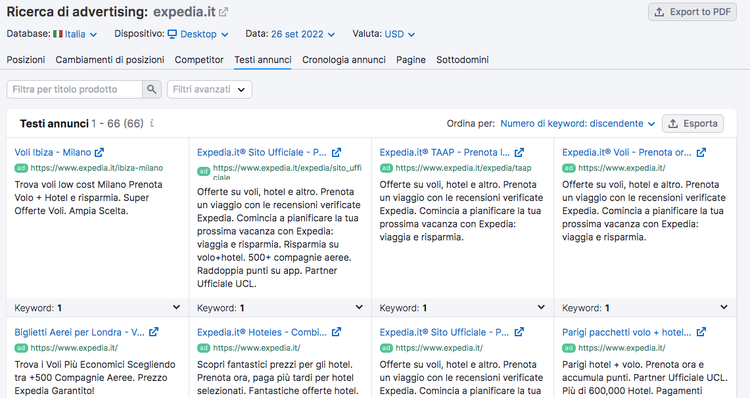Screen dimensions: 750x398
Task: Click the https://www.expedia.it/expedia/taap URL
Action: pos(463,168)
